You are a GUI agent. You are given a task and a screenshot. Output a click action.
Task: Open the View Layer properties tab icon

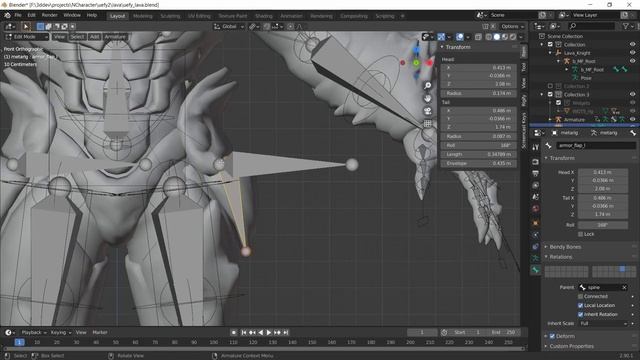(x=536, y=185)
